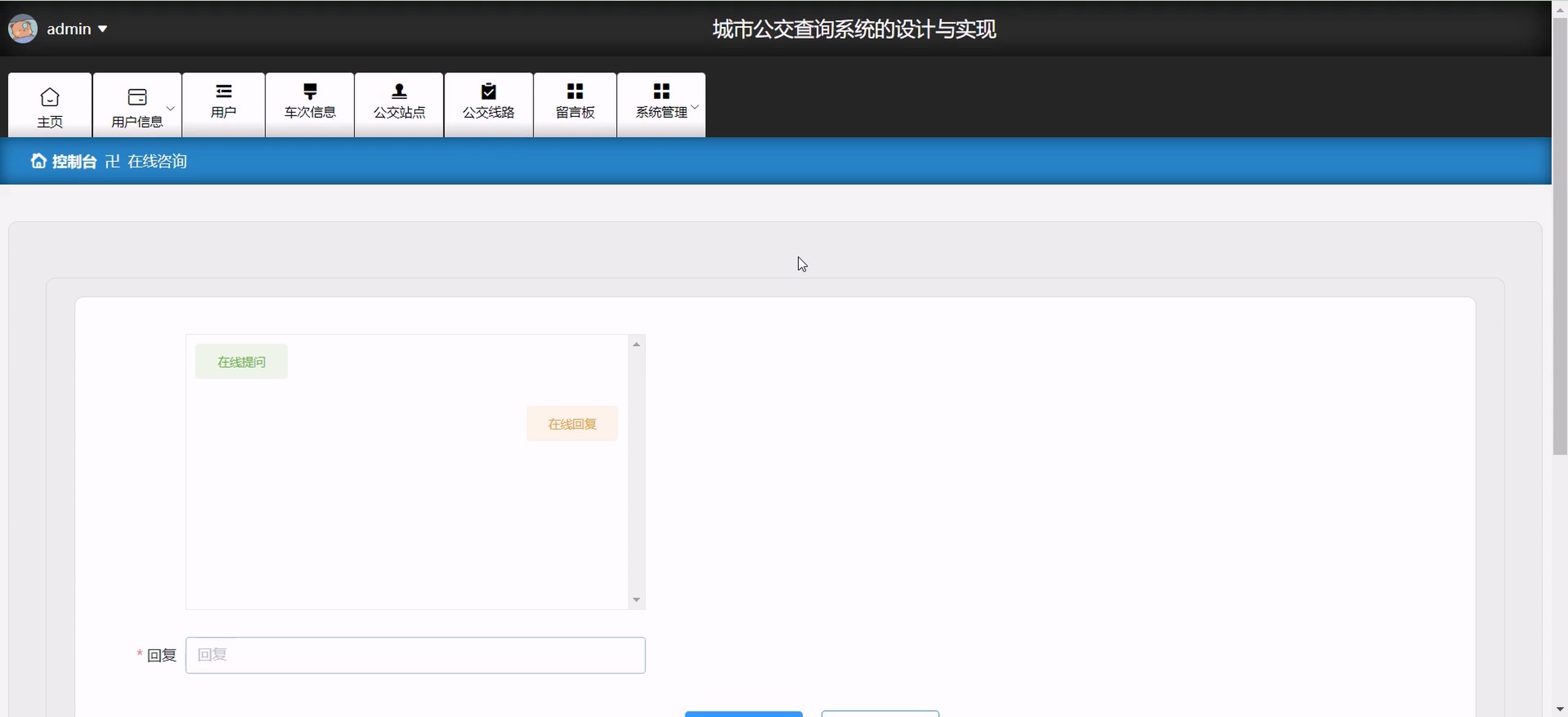Click the grid icon above 留言板
This screenshot has width=1568, height=717.
click(575, 91)
